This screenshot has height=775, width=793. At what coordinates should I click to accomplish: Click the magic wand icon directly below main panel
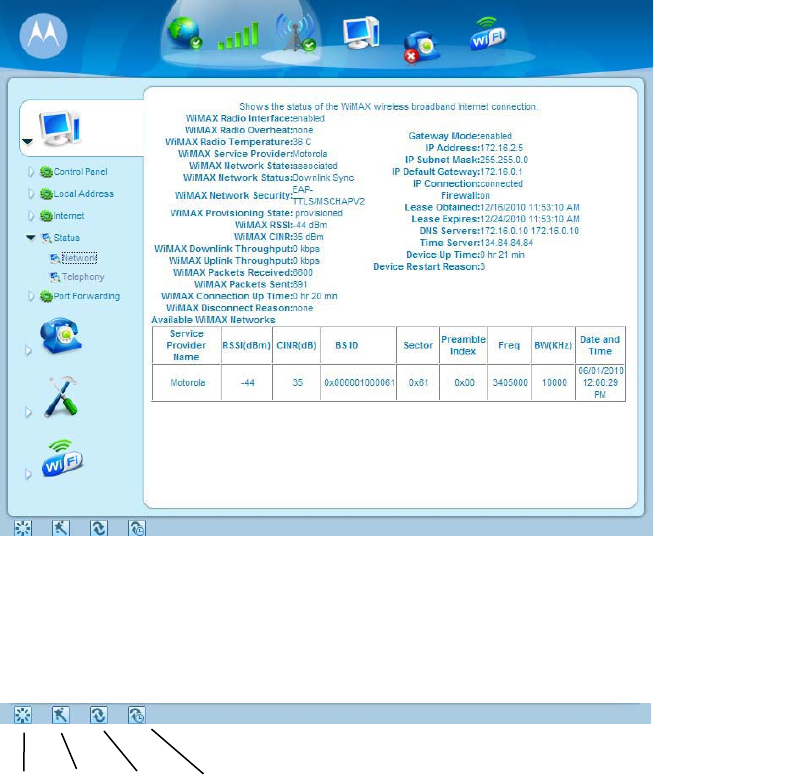pos(61,528)
